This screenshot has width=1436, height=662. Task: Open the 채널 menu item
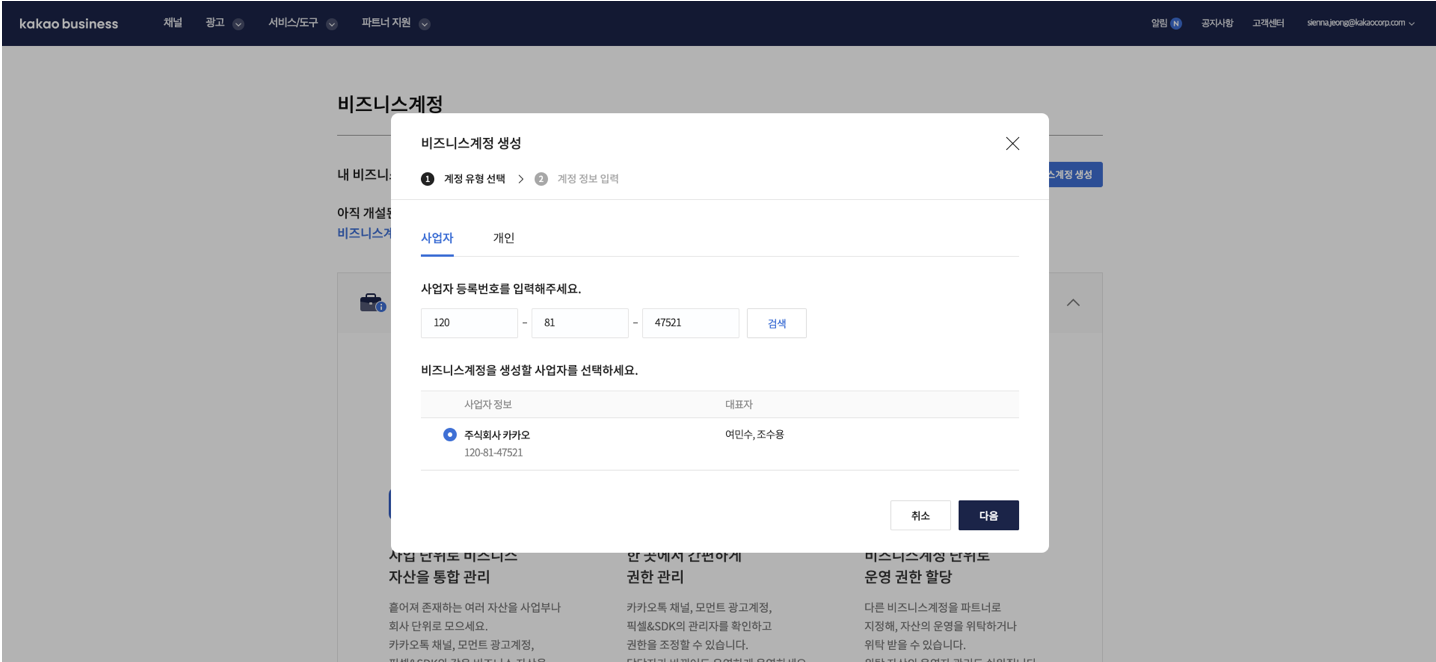coord(173,23)
